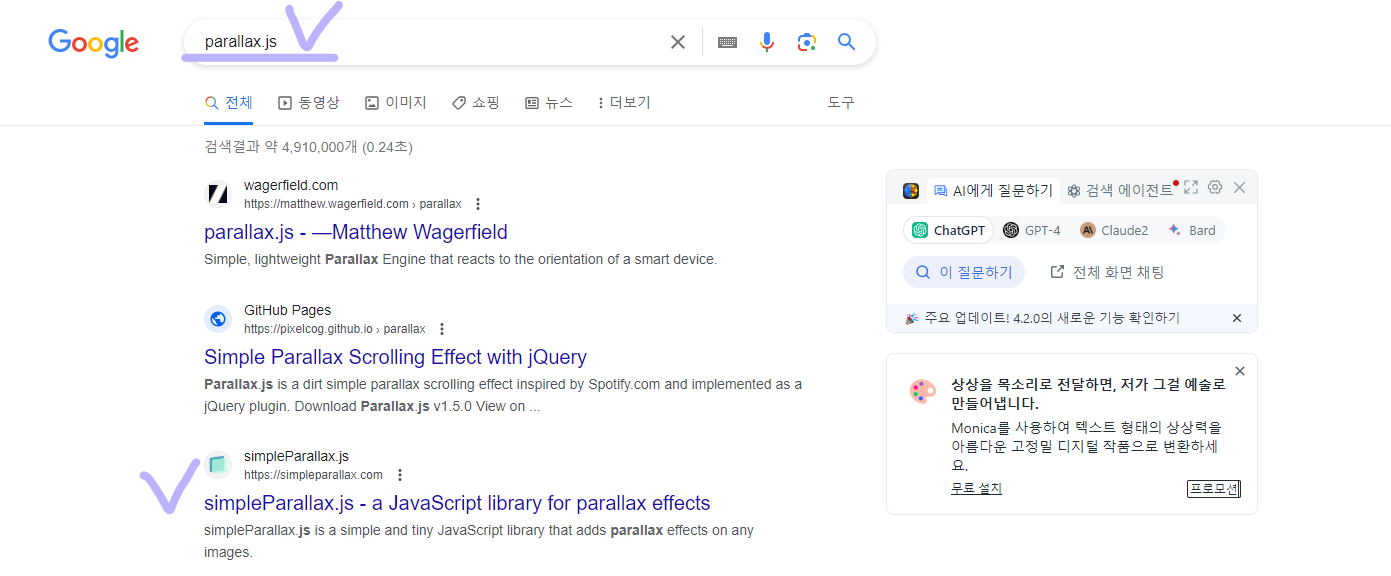The width and height of the screenshot is (1391, 576).
Task: Open more options for pixelcog.github.io result
Action: [x=442, y=329]
